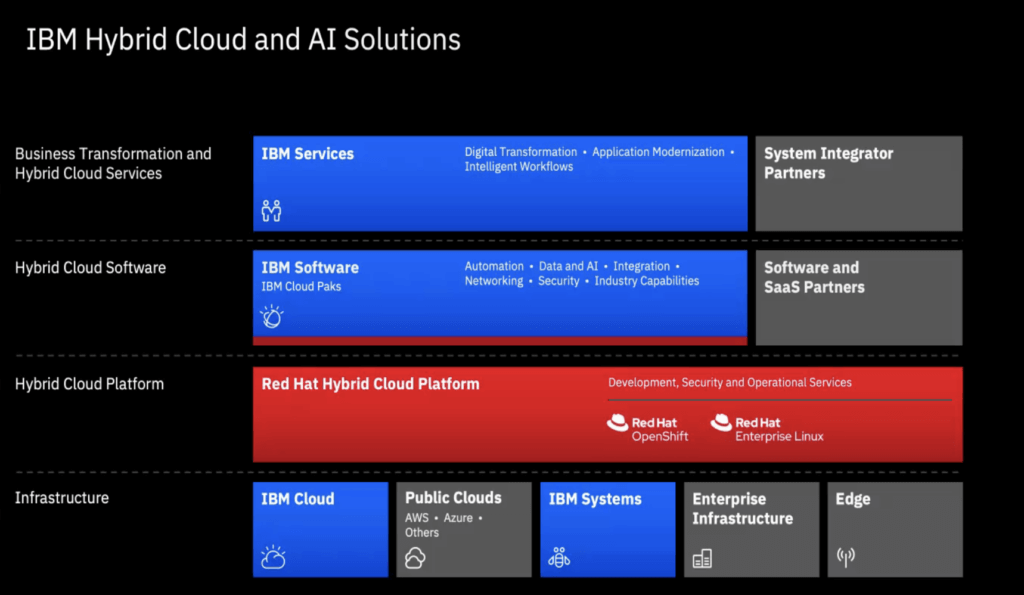Click Intelligent Workflows in IBM Services
Screen dimensions: 1024x595
click(x=519, y=167)
